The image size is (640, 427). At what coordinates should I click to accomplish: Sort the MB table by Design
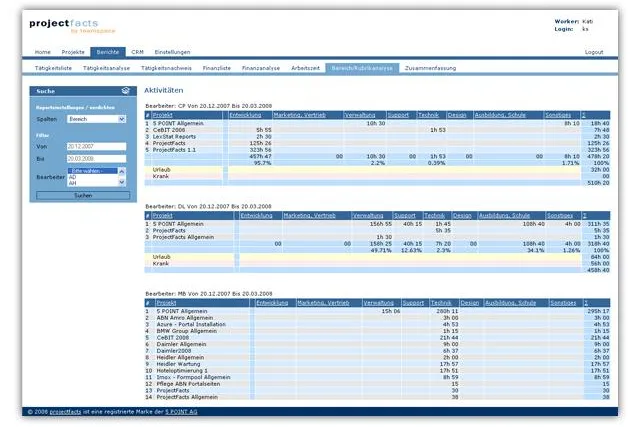point(470,303)
